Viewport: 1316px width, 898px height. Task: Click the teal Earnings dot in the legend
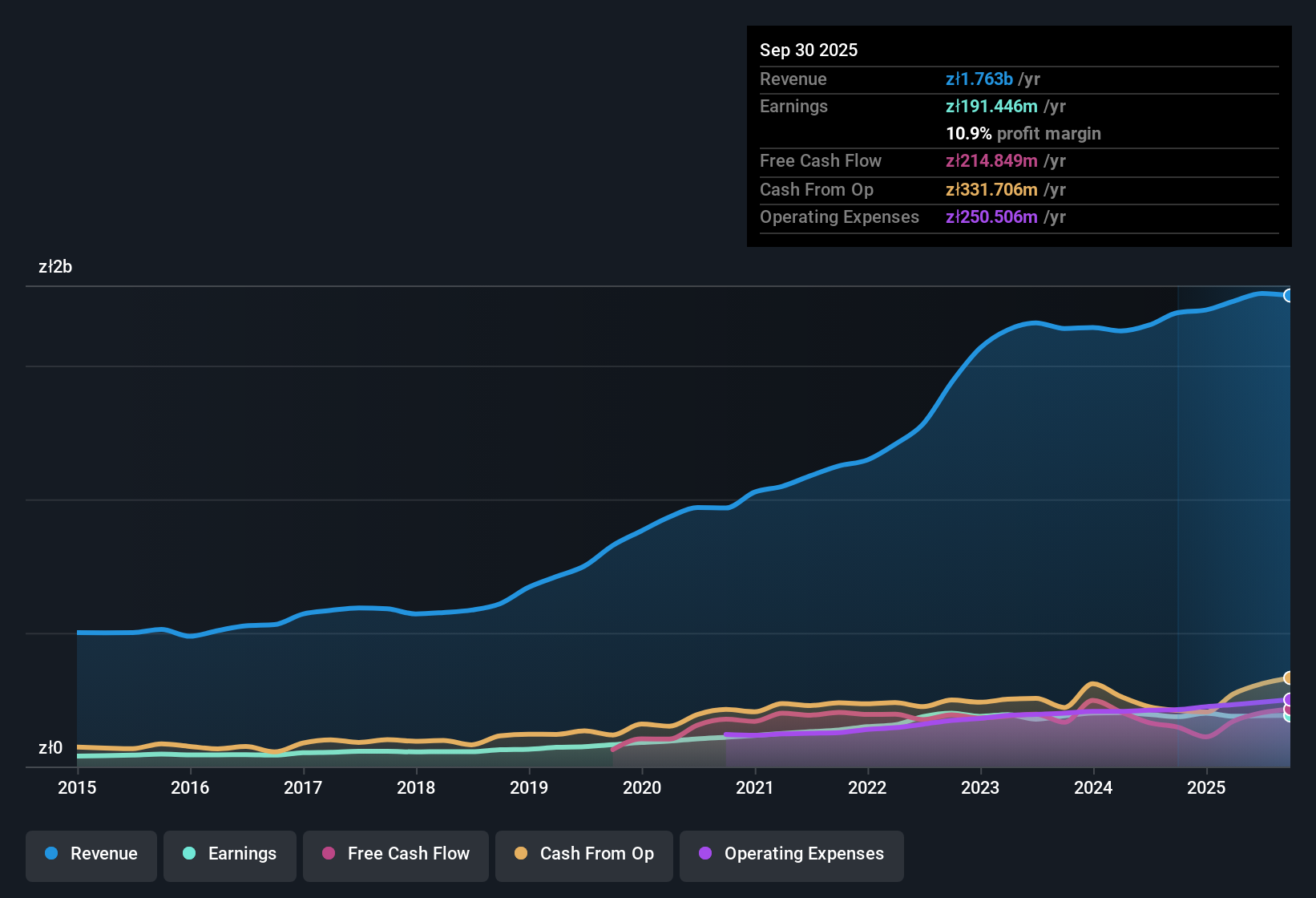(x=190, y=854)
